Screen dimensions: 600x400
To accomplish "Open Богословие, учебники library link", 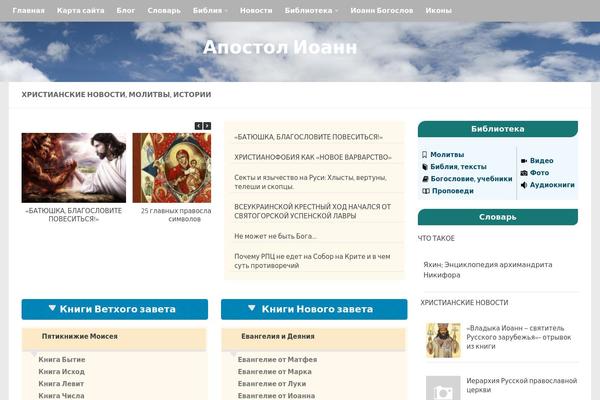I will [471, 179].
